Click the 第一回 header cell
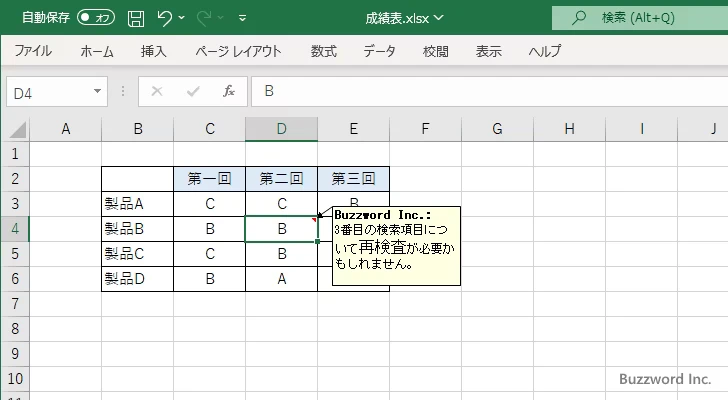This screenshot has height=400, width=728. [x=209, y=179]
